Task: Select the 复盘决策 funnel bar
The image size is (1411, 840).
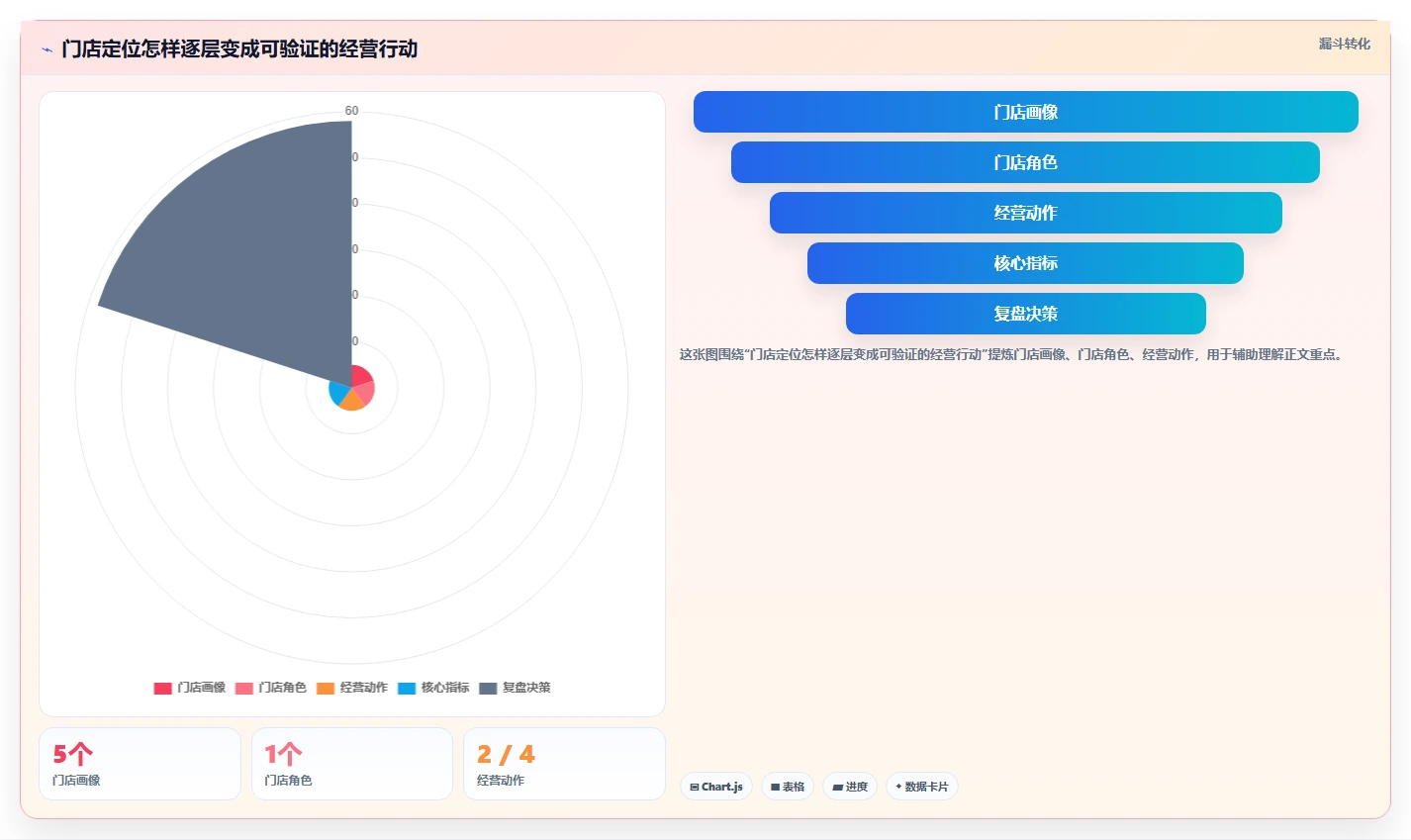Action: (x=1025, y=314)
